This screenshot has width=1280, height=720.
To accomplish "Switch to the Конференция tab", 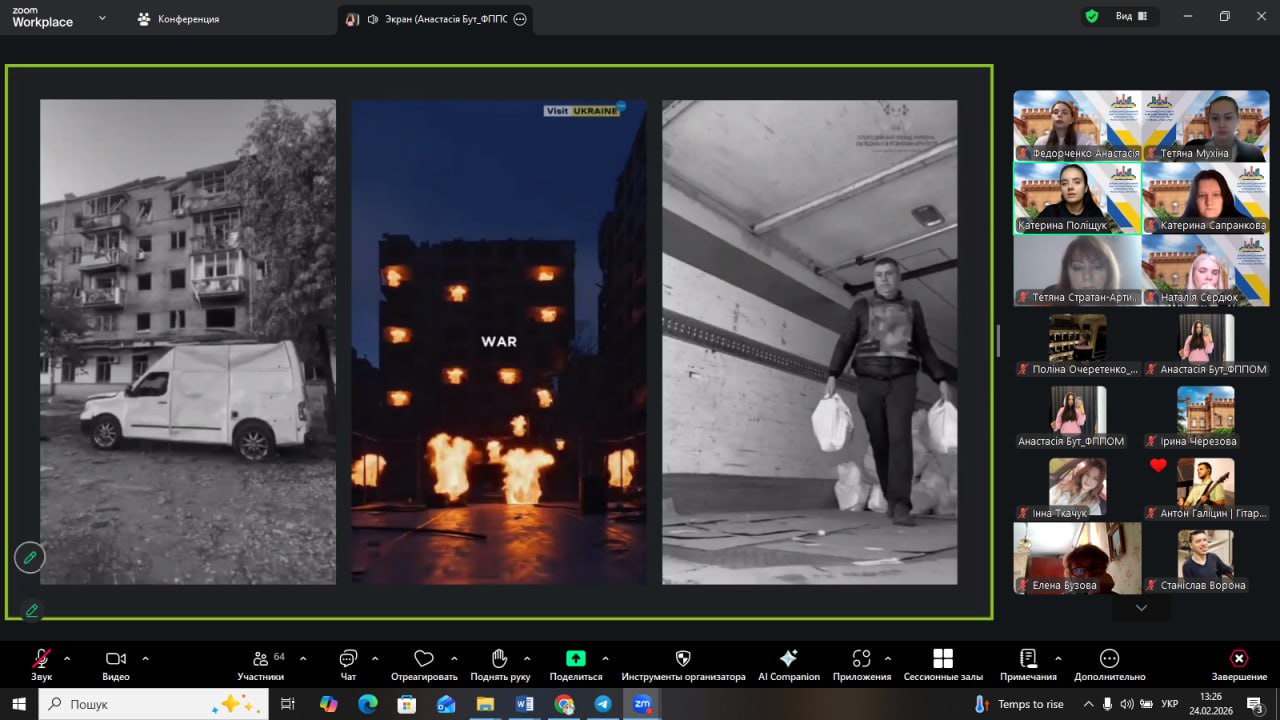I will (x=179, y=19).
